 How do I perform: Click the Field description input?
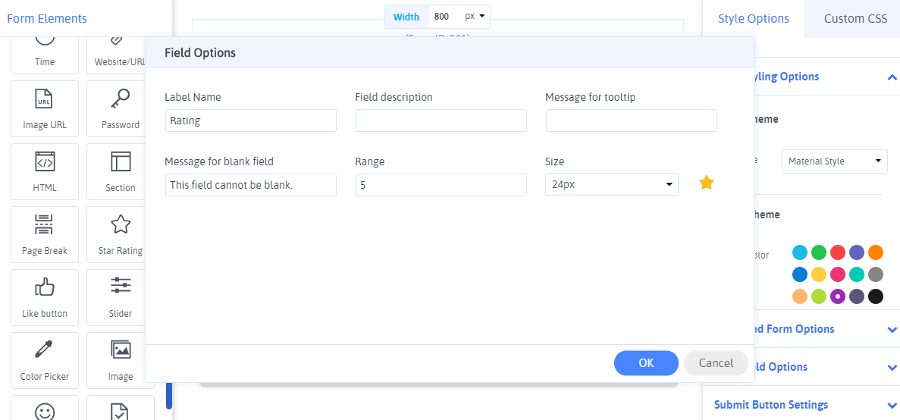coord(441,121)
